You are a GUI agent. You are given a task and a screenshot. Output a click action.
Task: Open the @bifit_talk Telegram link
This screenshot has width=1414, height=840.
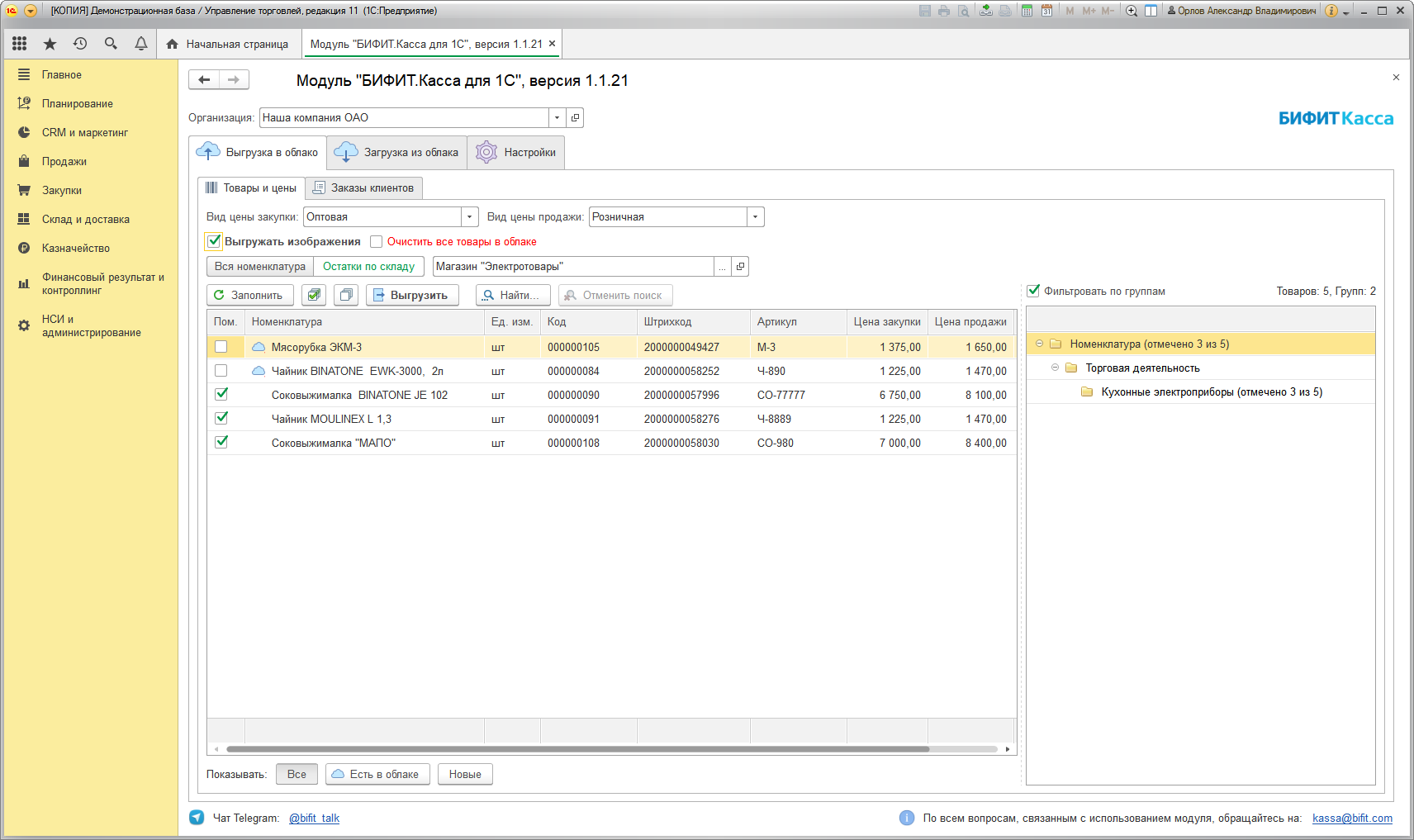click(x=314, y=819)
